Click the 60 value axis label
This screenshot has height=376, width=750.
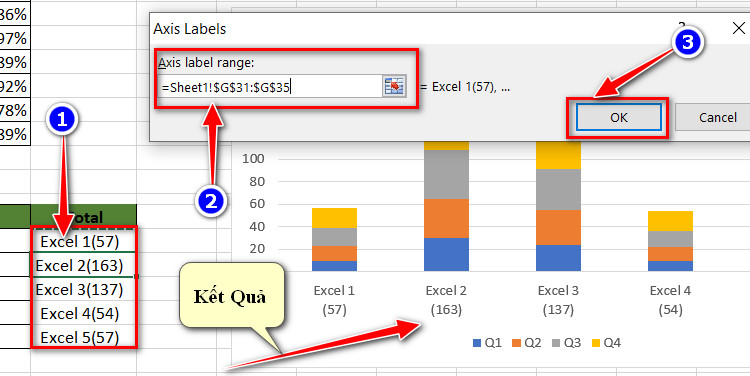(x=256, y=204)
